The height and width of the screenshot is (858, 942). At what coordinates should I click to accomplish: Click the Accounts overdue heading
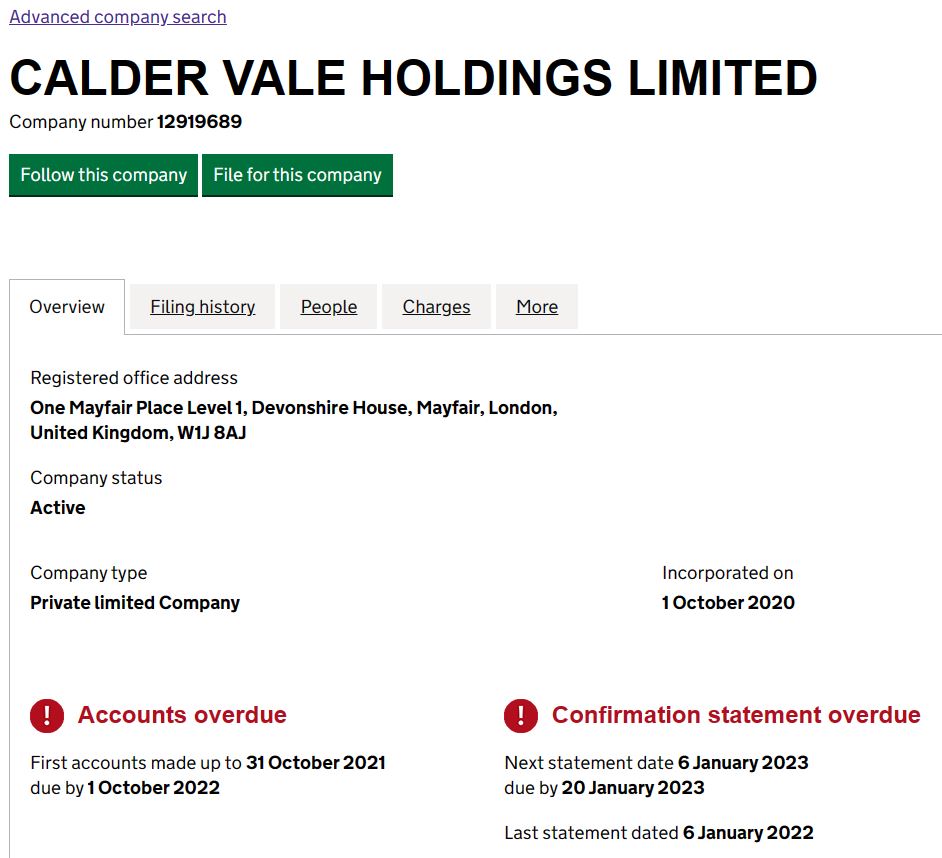pos(182,715)
